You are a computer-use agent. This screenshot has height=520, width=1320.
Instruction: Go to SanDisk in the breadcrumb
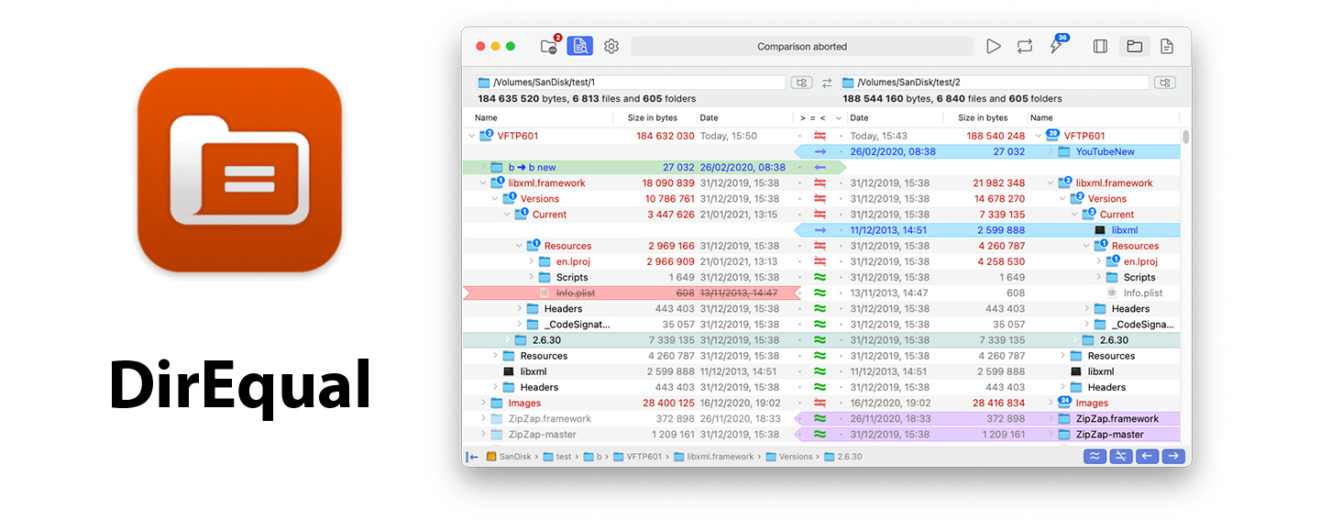pyautogui.click(x=509, y=456)
